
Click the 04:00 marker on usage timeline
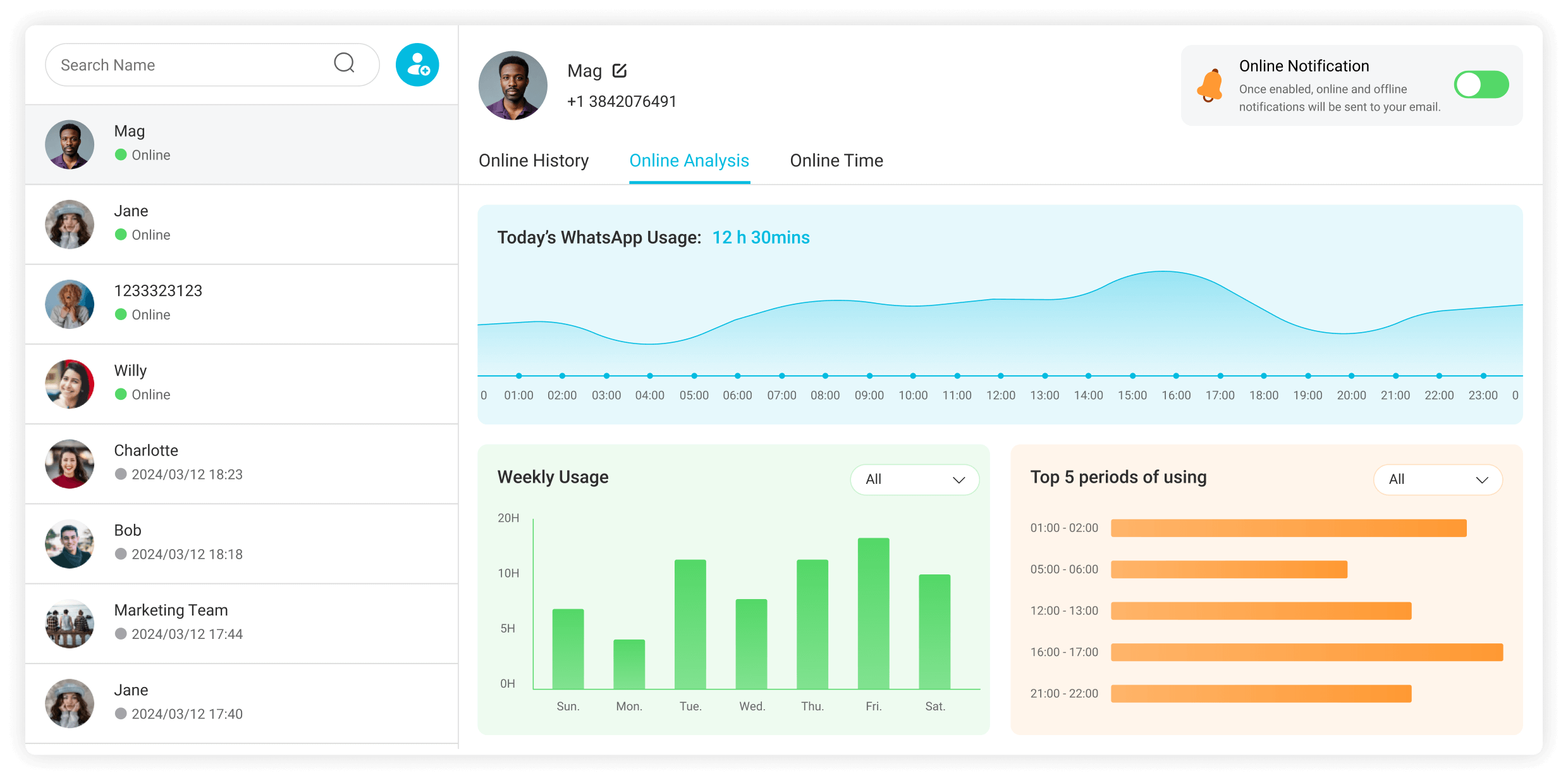coord(650,376)
